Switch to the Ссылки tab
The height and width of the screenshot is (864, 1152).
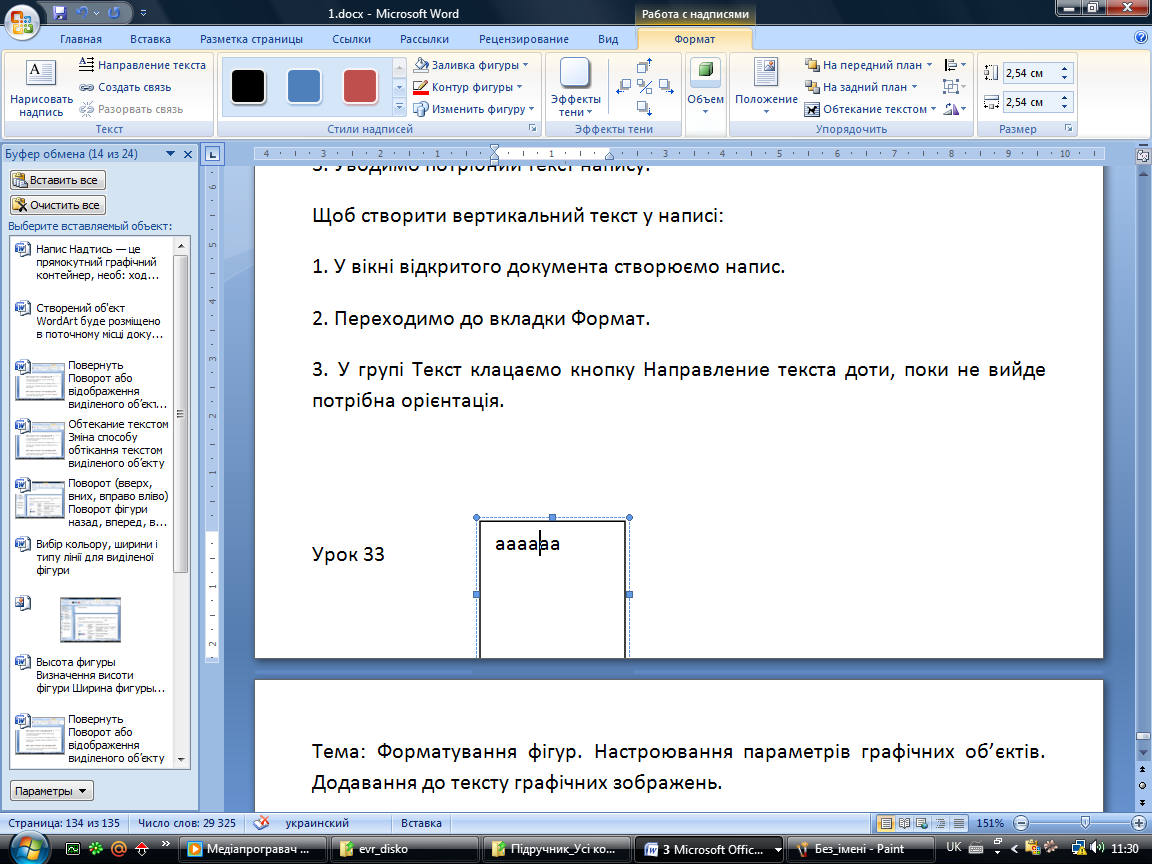(x=351, y=39)
